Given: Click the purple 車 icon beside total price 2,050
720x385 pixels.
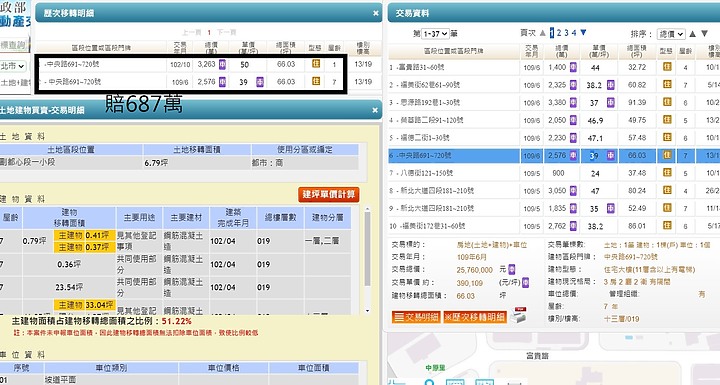Looking at the screenshot, I should (x=573, y=120).
